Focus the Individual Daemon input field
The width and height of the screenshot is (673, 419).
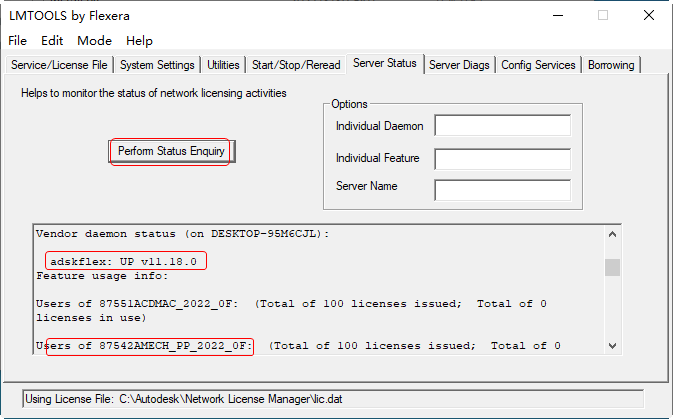pos(503,125)
